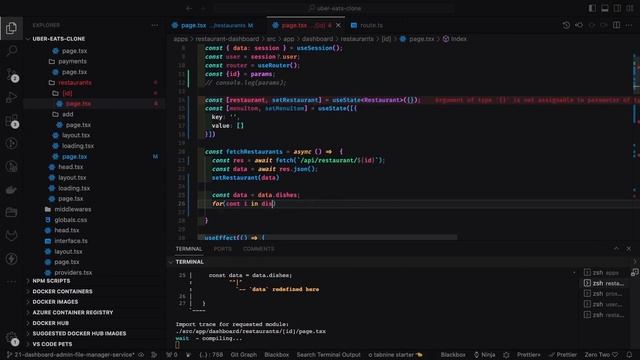Click split terminal icon beside terminal list
The height and width of the screenshot is (360, 640).
(x=634, y=273)
